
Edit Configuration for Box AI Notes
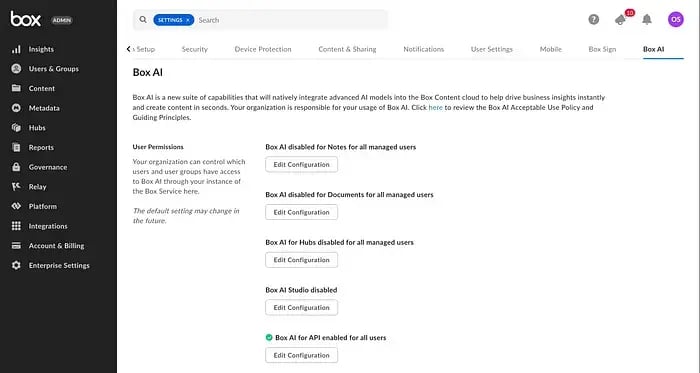point(301,165)
